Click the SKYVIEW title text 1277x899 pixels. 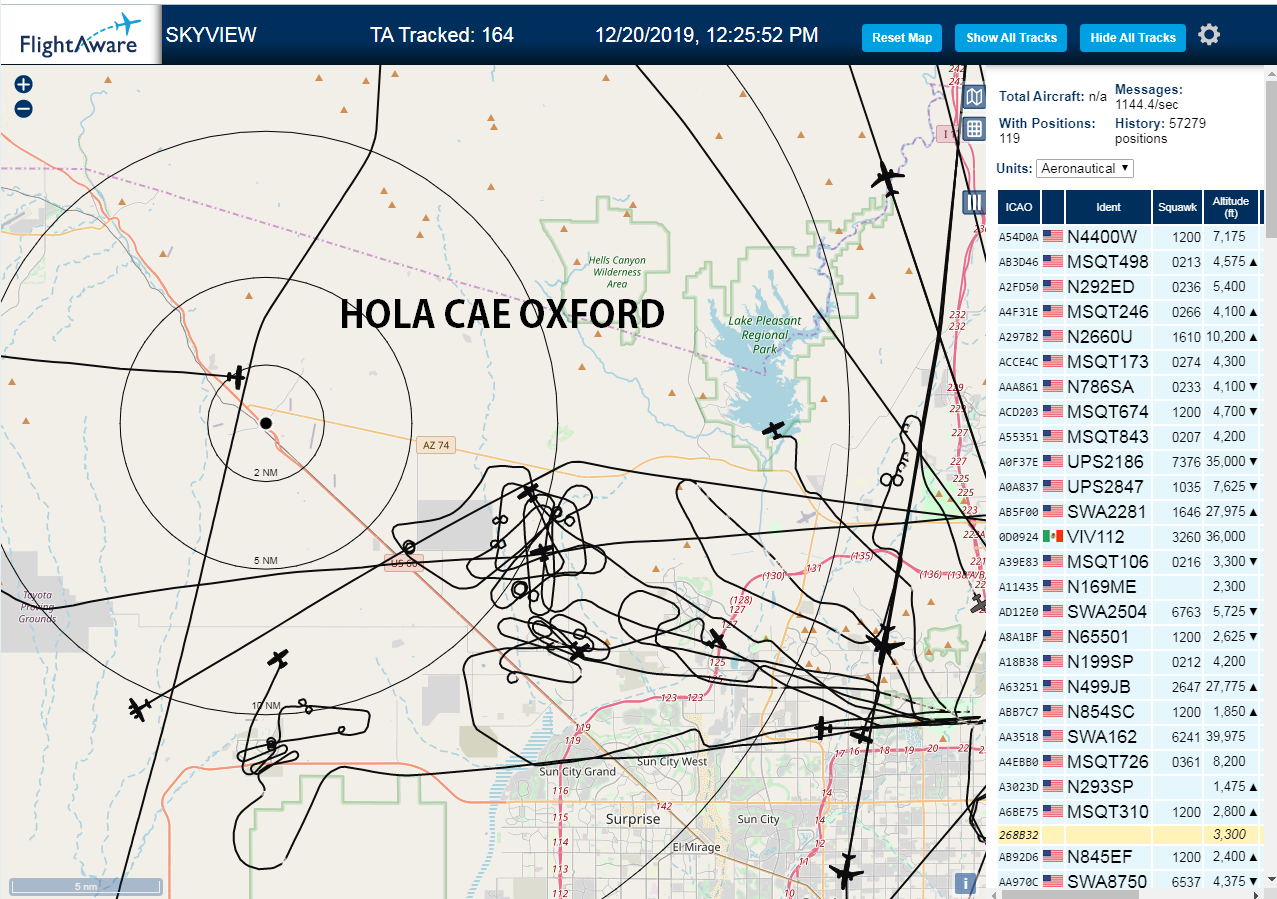[211, 35]
